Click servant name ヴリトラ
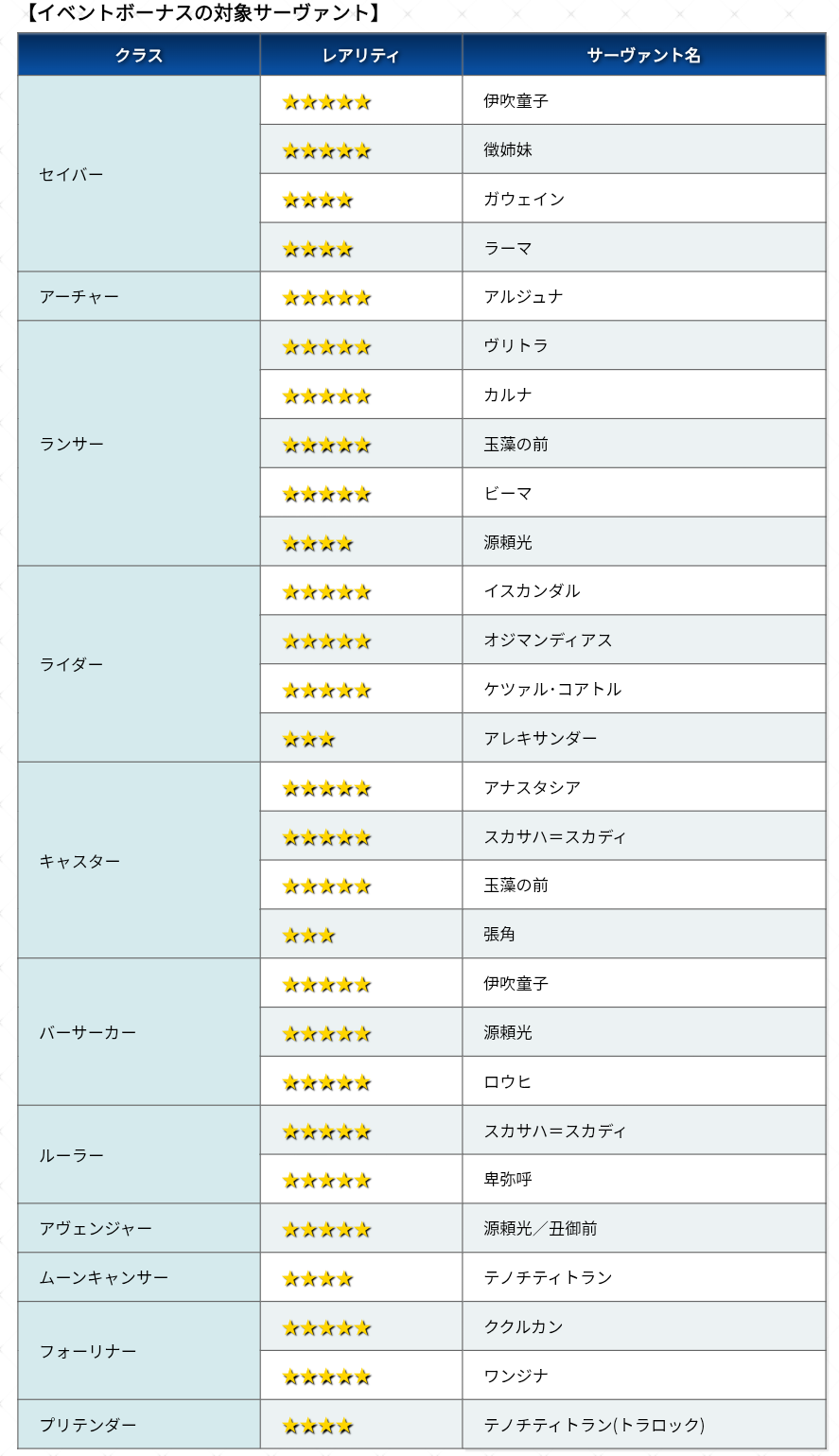Image resolution: width=839 pixels, height=1456 pixels. [516, 345]
